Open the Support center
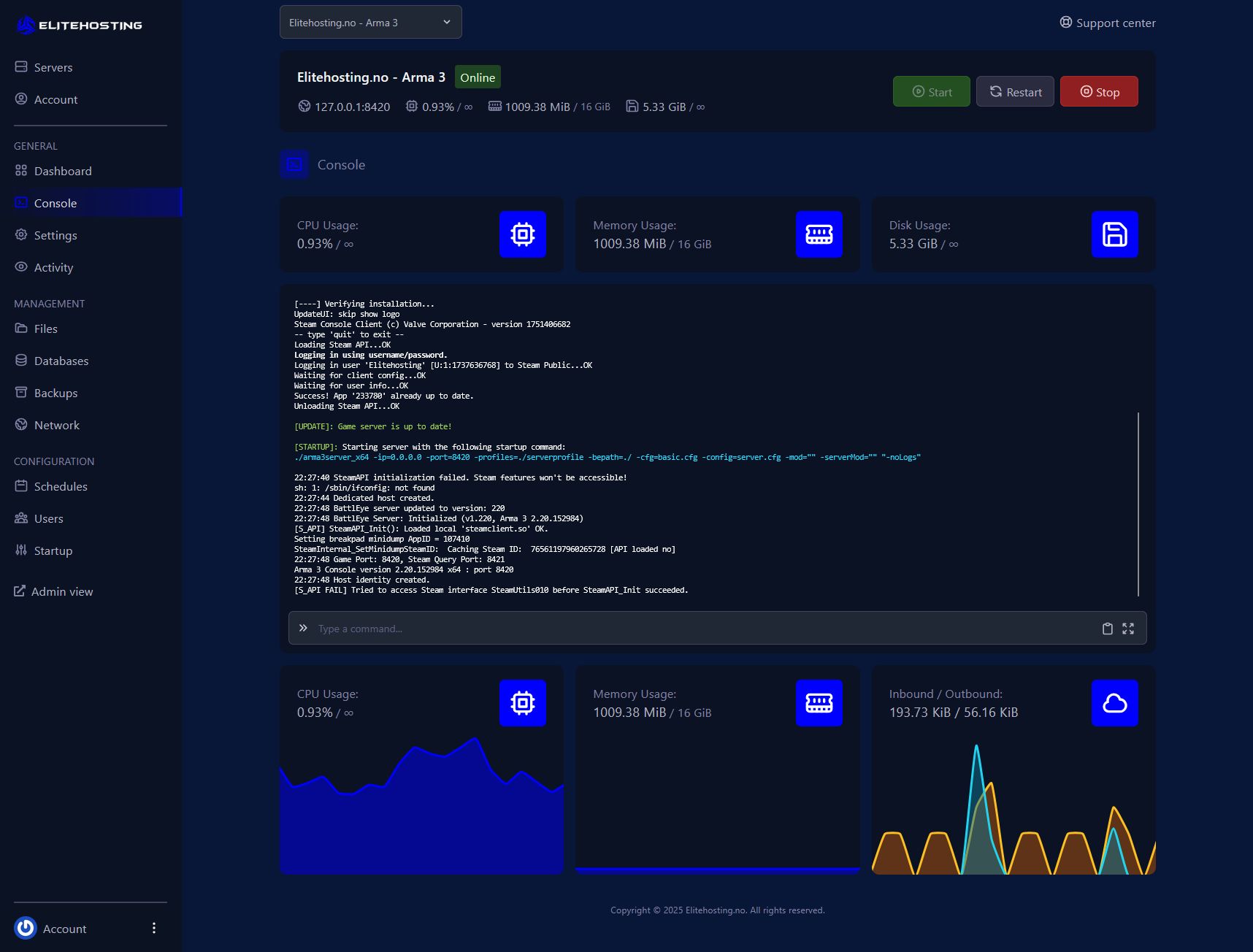Image resolution: width=1253 pixels, height=952 pixels. [x=1107, y=23]
